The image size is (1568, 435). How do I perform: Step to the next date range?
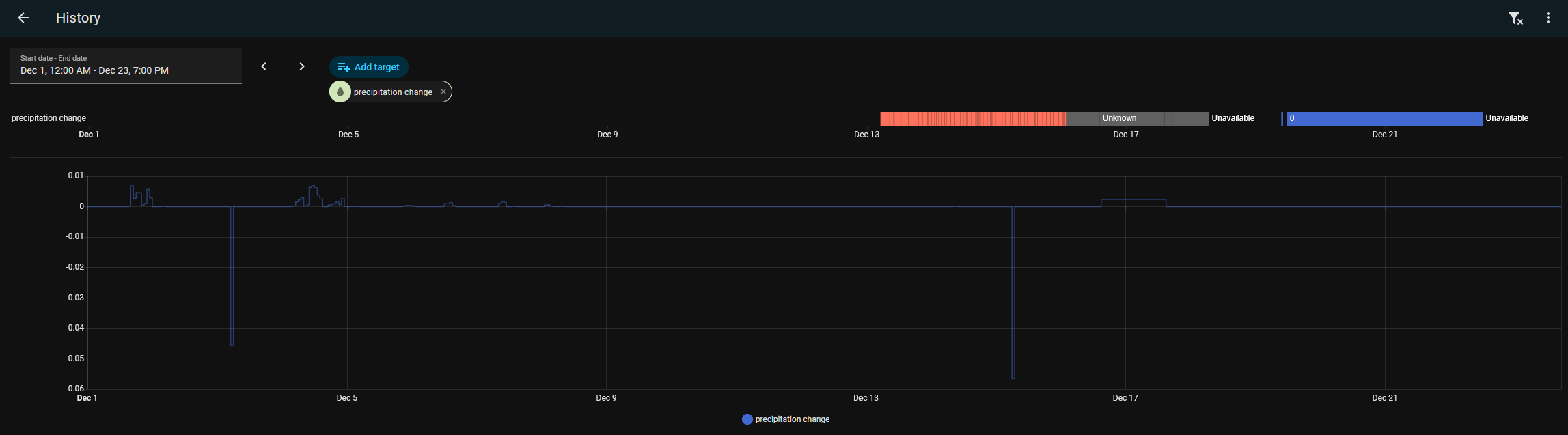[302, 66]
